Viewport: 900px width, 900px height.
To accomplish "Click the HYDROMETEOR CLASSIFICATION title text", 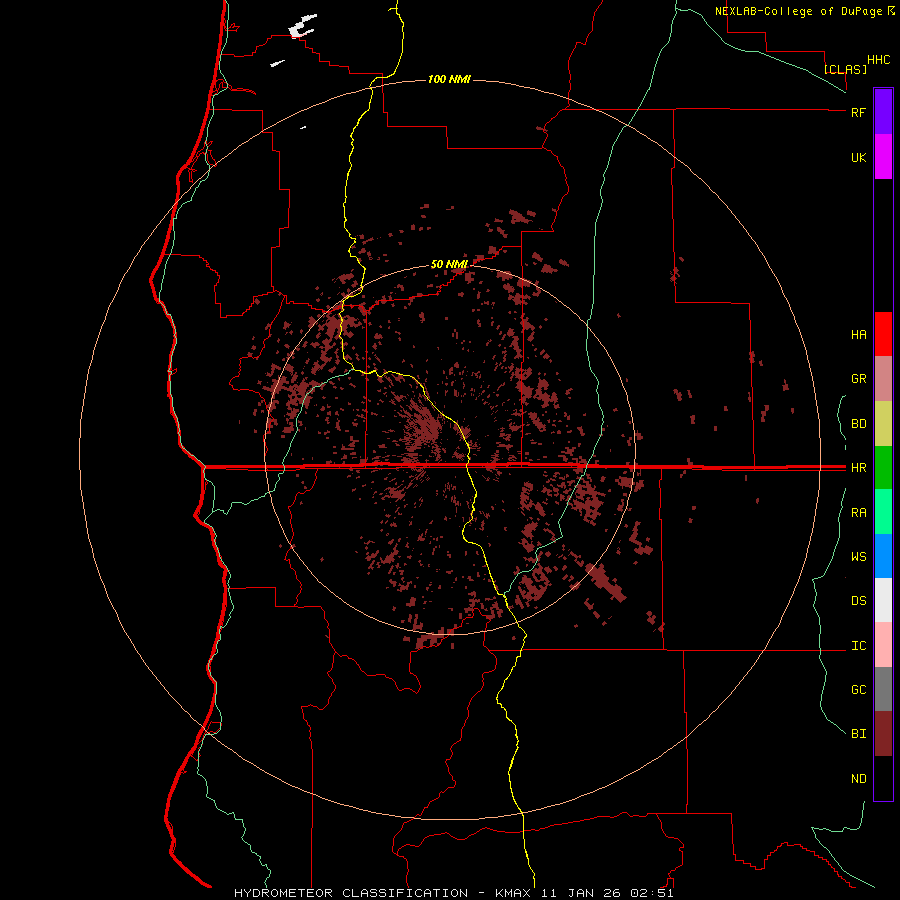I will [x=351, y=893].
